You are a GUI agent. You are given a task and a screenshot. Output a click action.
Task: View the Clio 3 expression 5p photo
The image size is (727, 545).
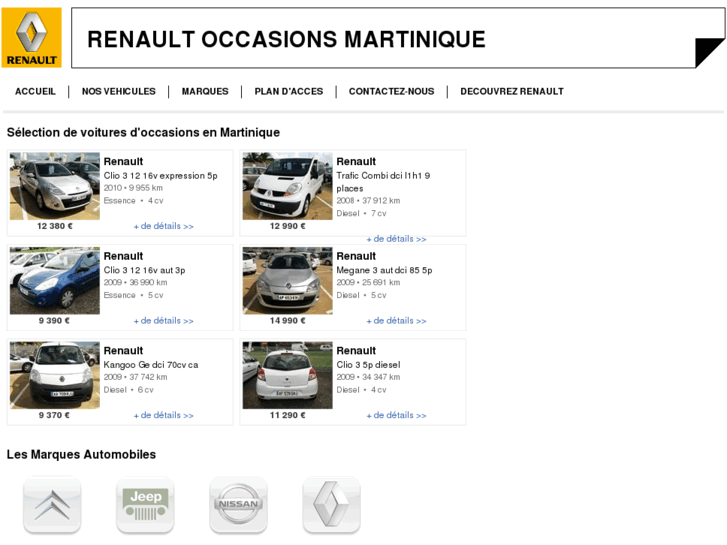[55, 186]
